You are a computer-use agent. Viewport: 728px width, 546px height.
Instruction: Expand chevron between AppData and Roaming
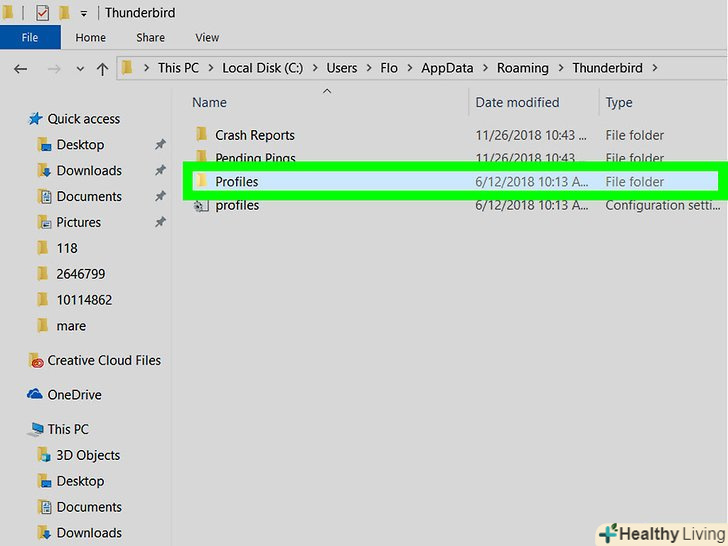pyautogui.click(x=485, y=68)
